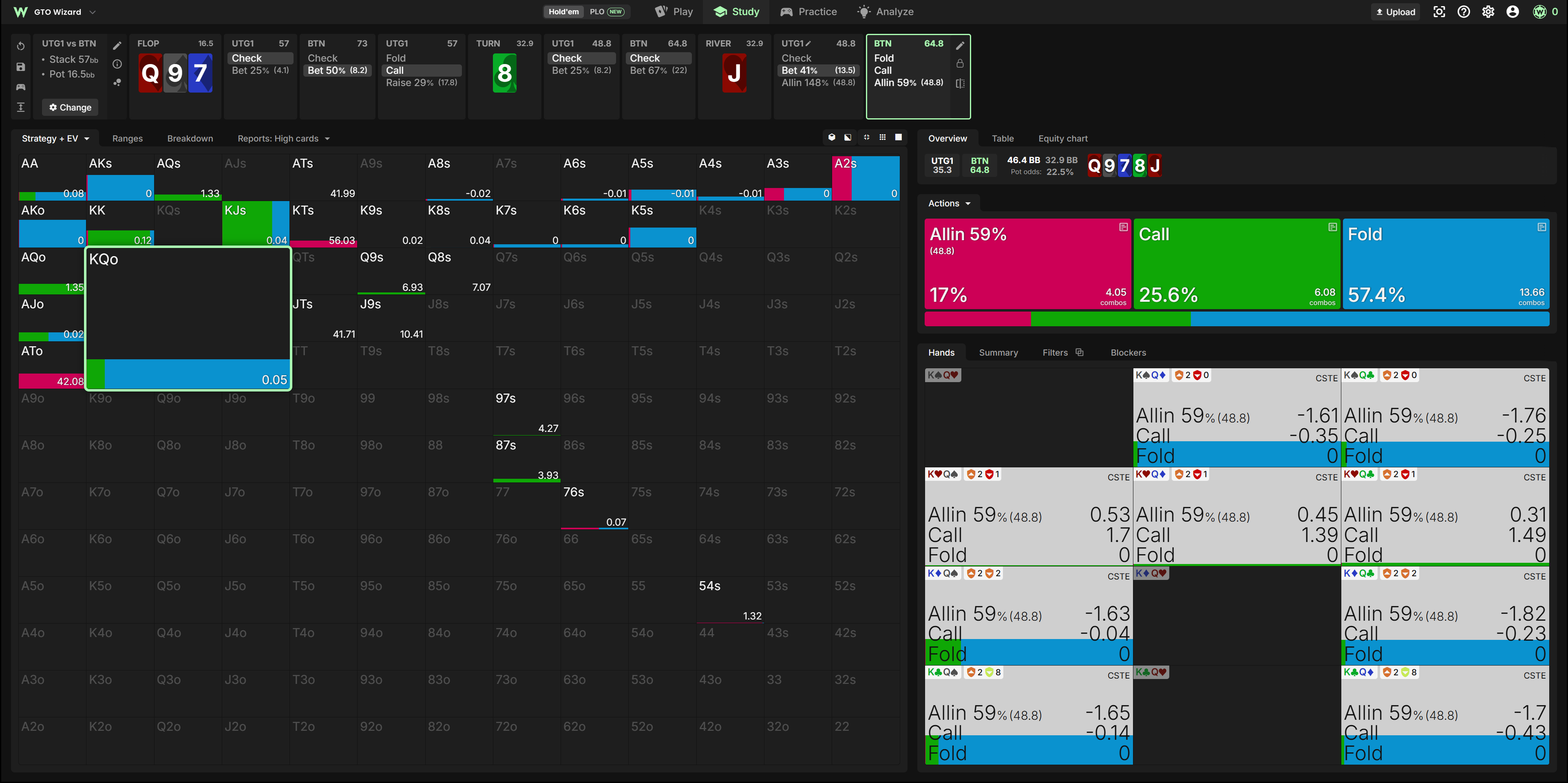Click the collapse height arrows icon
The image size is (1568, 783).
click(21, 107)
